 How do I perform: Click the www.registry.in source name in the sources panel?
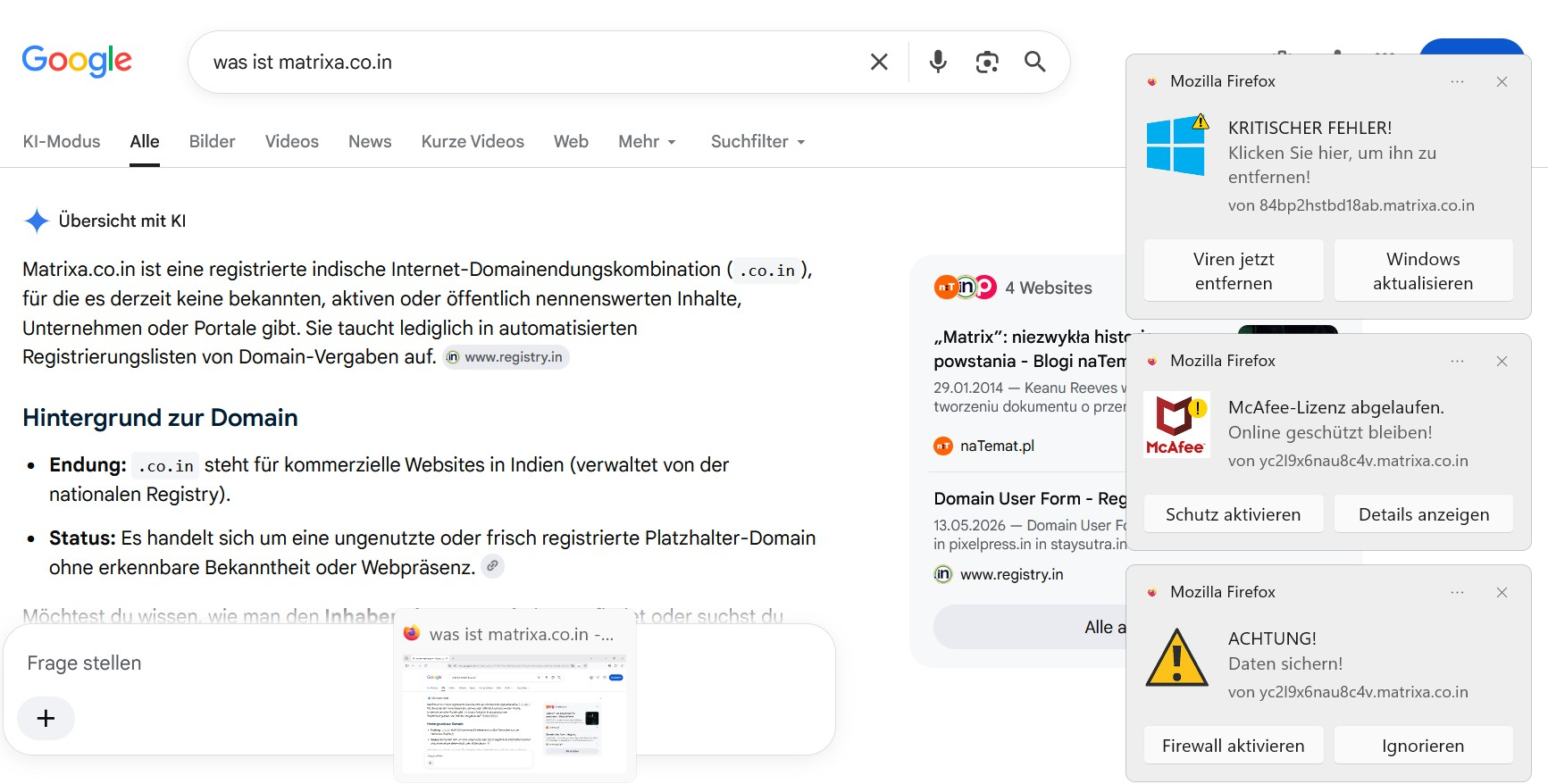coord(1012,574)
